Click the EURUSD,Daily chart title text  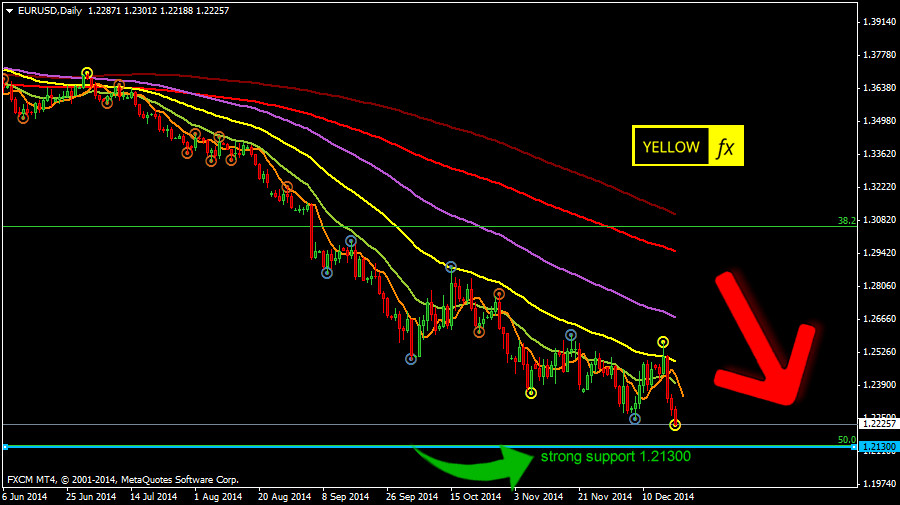point(49,9)
